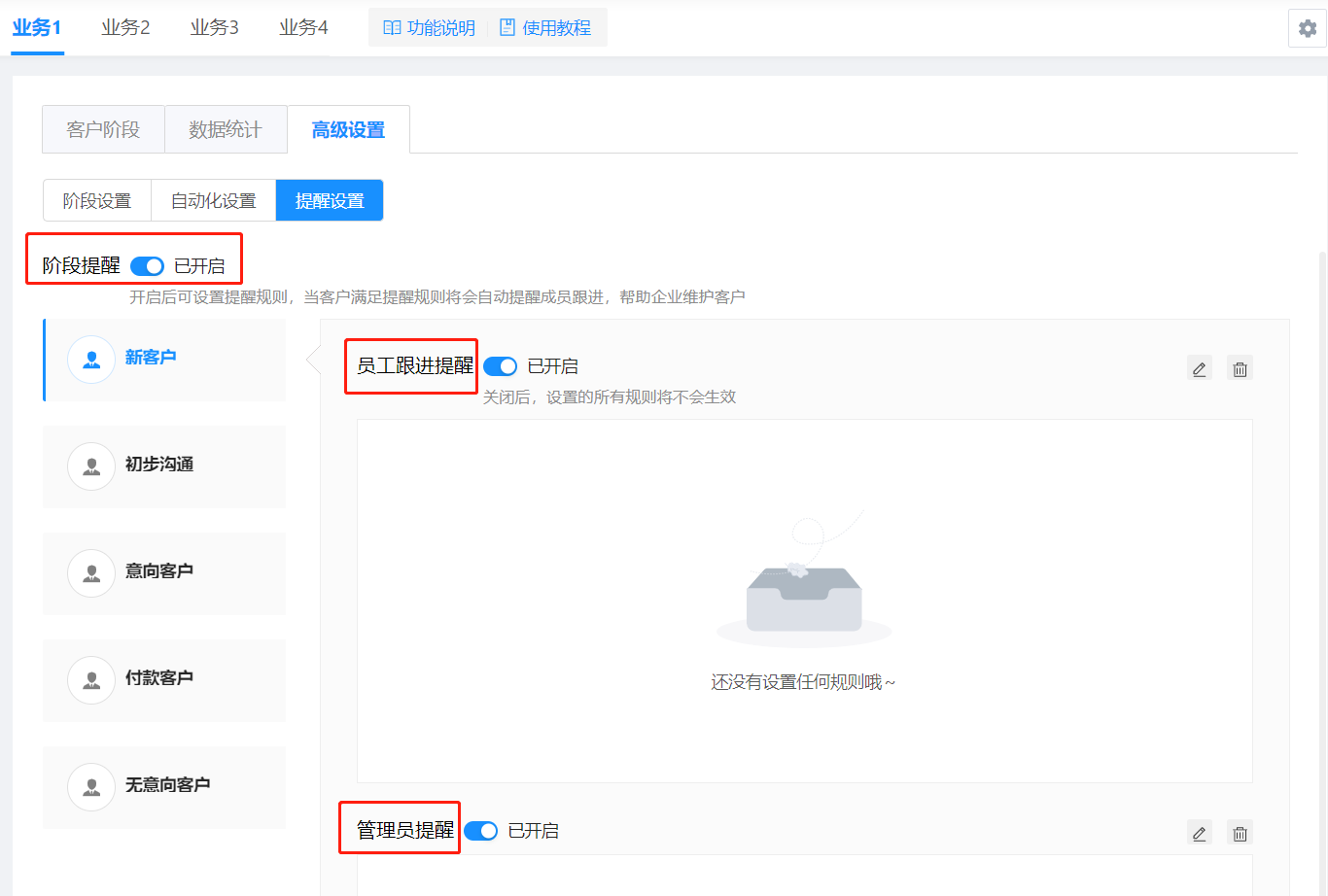Open the 使用教程 link
The height and width of the screenshot is (896, 1328).
[x=545, y=28]
